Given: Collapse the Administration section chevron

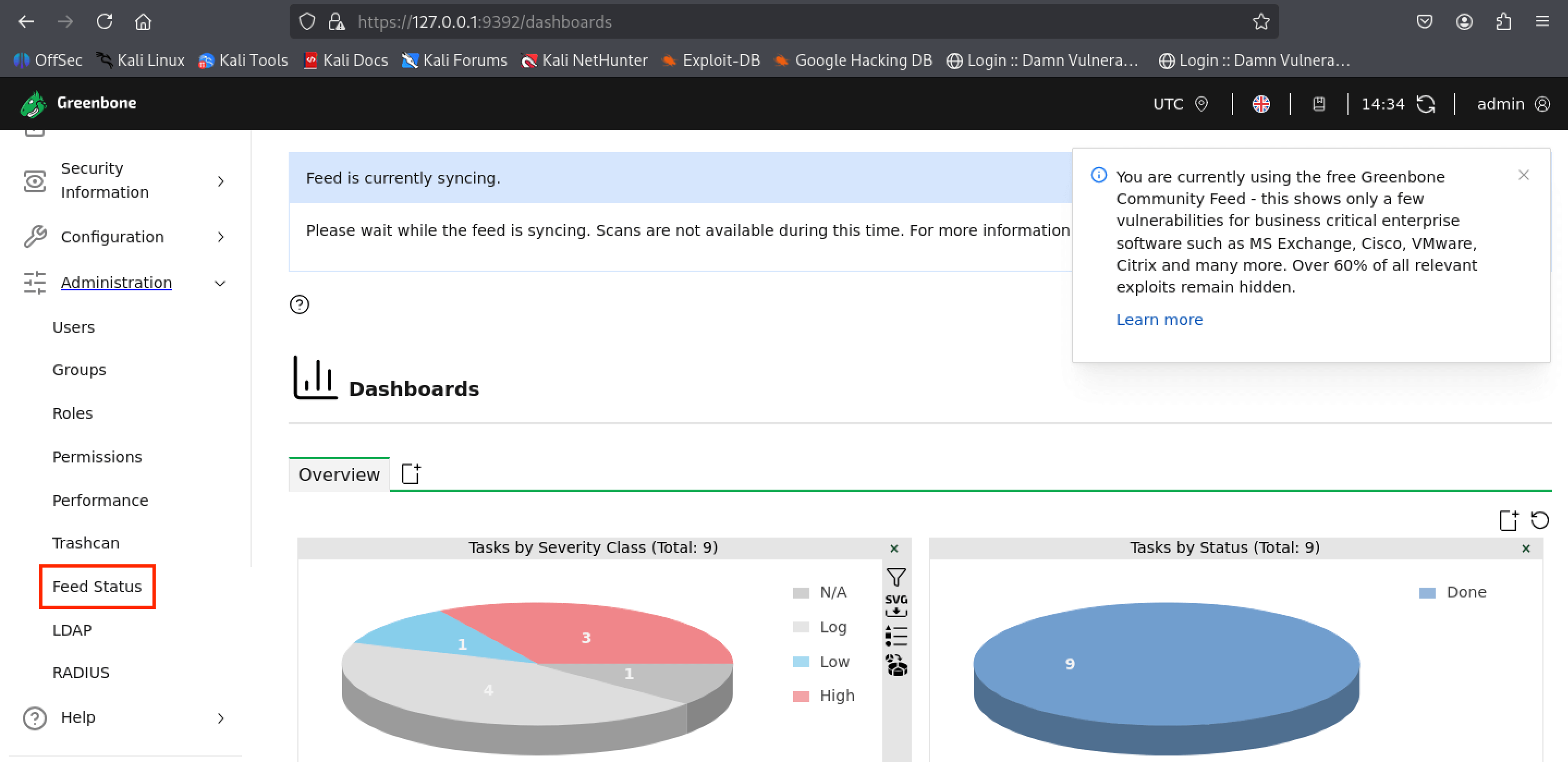Looking at the screenshot, I should point(221,283).
